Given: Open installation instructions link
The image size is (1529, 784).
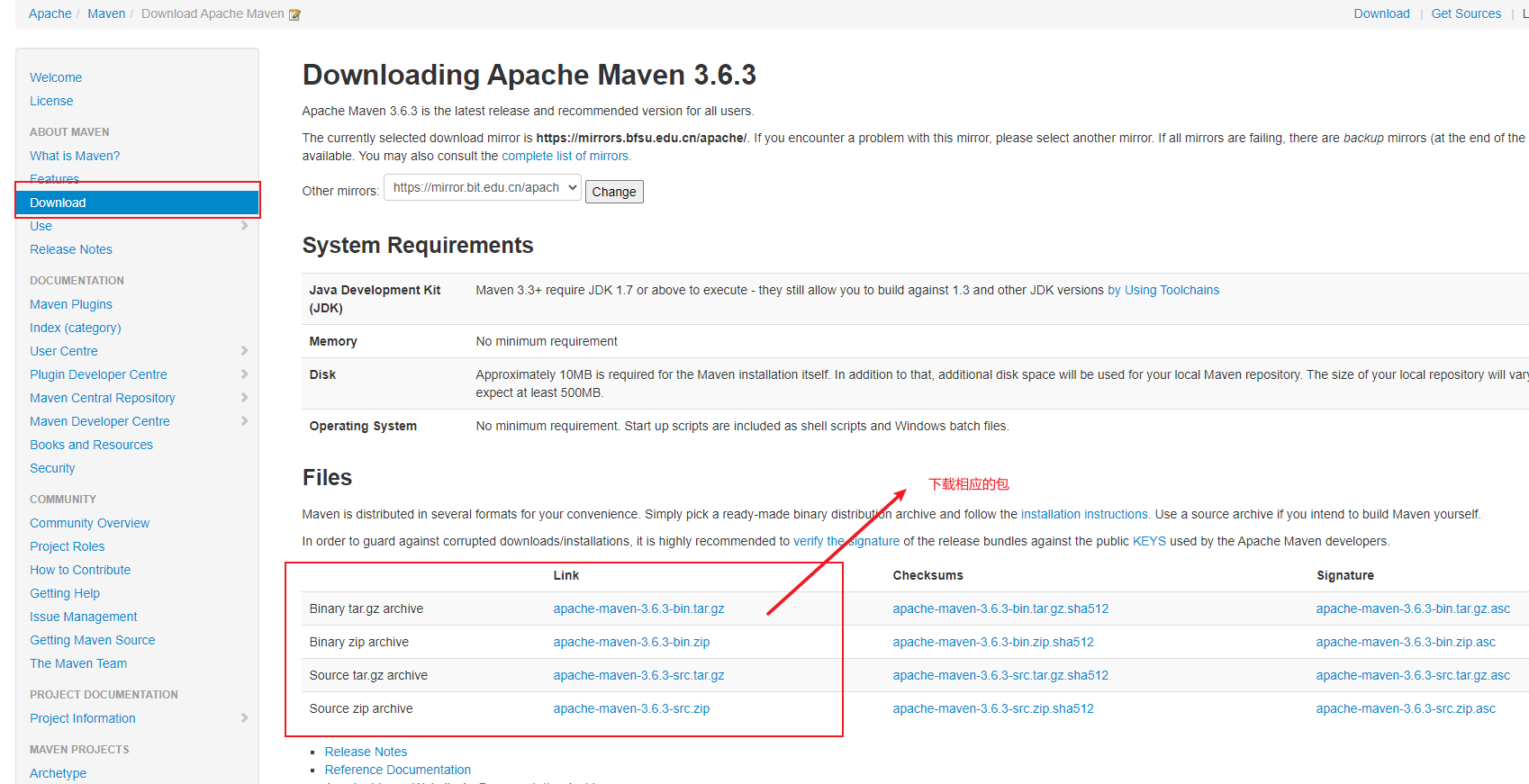Looking at the screenshot, I should point(1084,514).
